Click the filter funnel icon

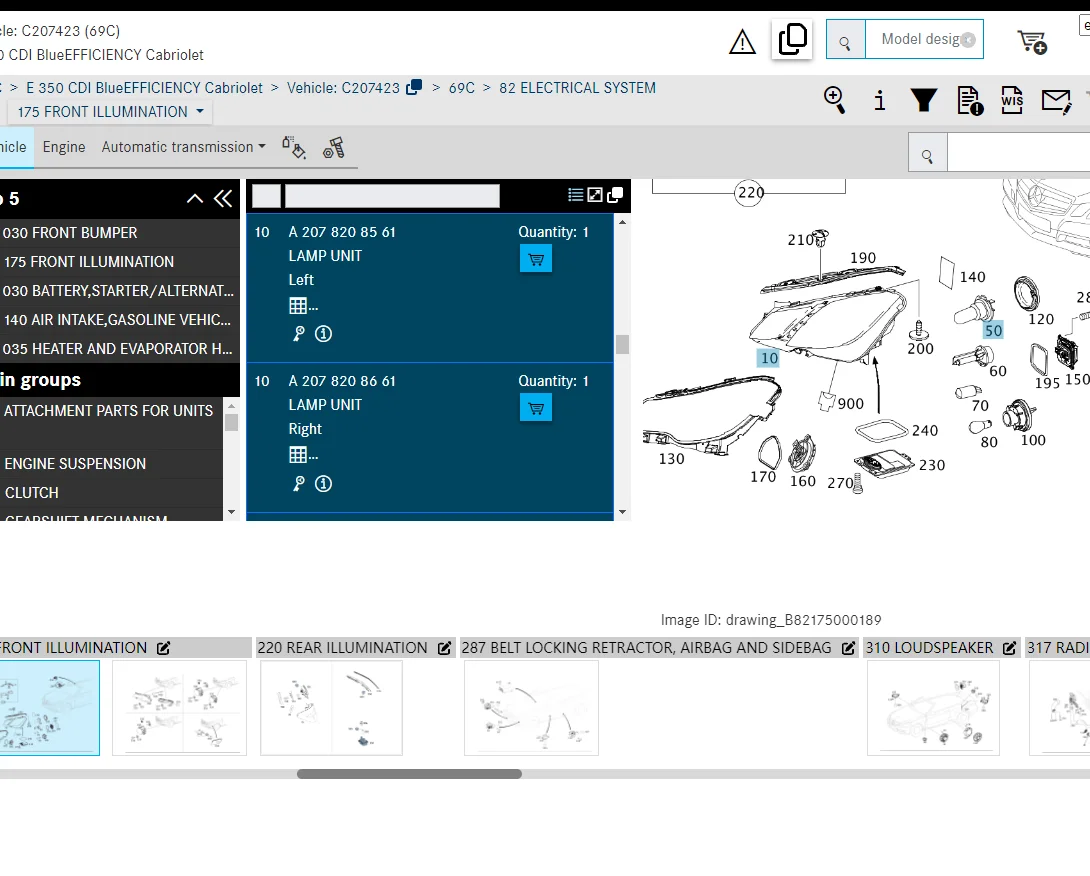point(924,100)
